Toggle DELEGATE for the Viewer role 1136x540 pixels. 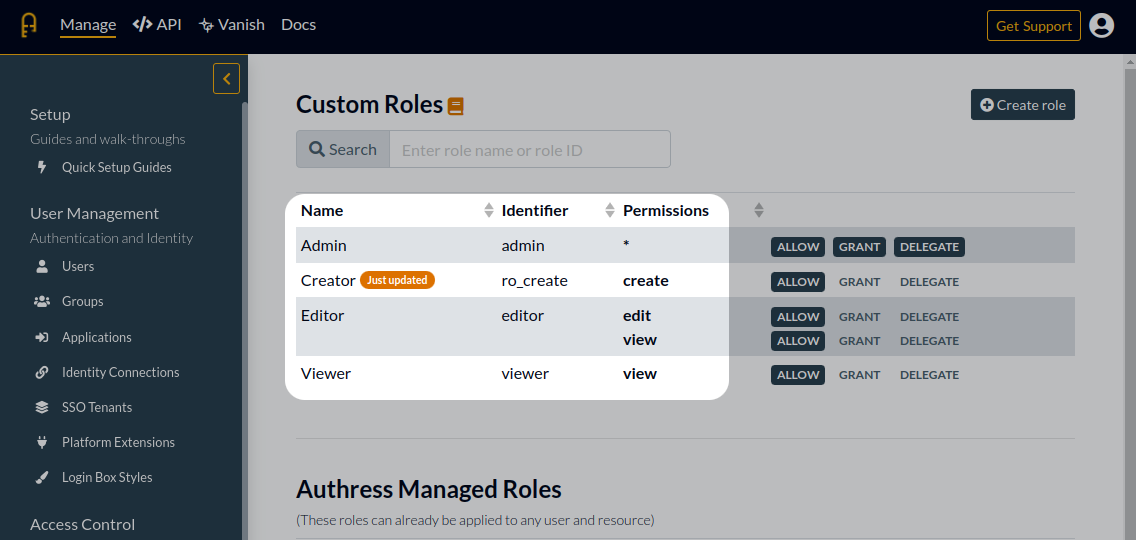point(929,375)
